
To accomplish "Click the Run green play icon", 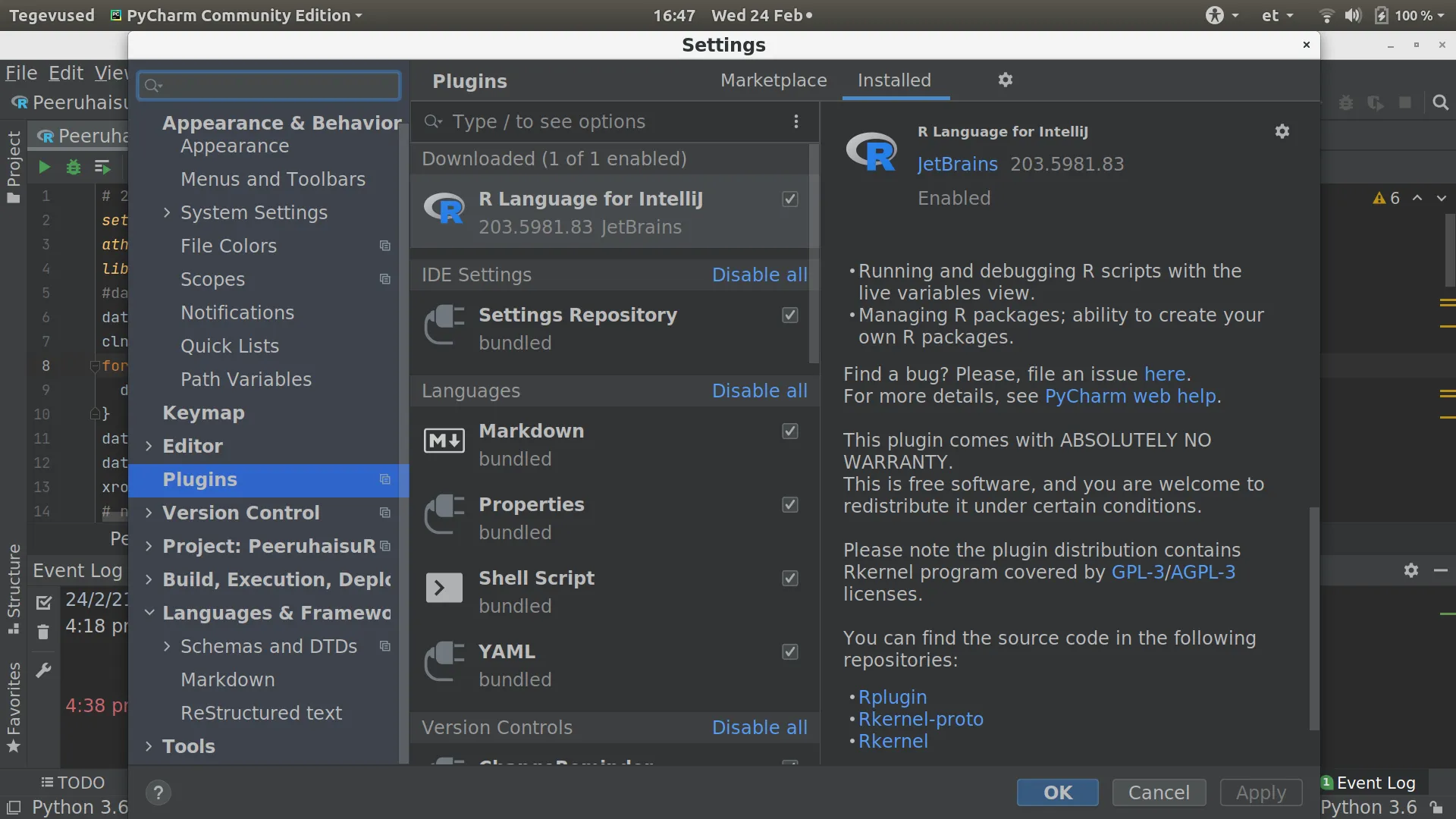I will [x=44, y=168].
